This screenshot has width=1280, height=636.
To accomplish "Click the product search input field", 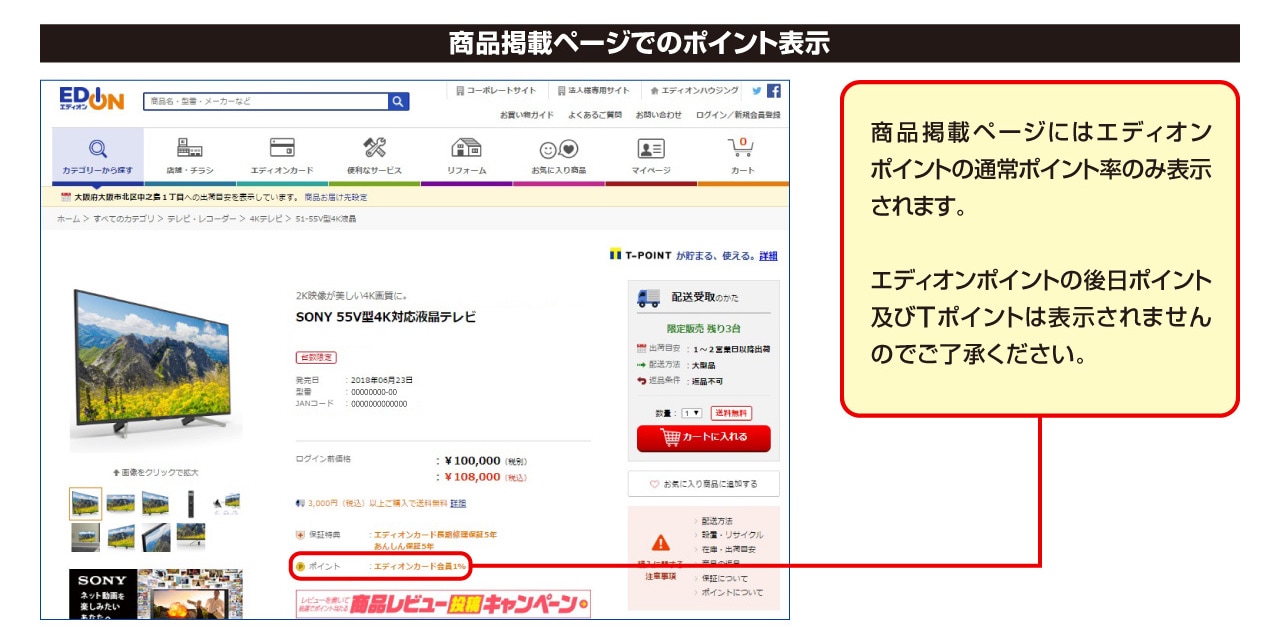I will 266,101.
